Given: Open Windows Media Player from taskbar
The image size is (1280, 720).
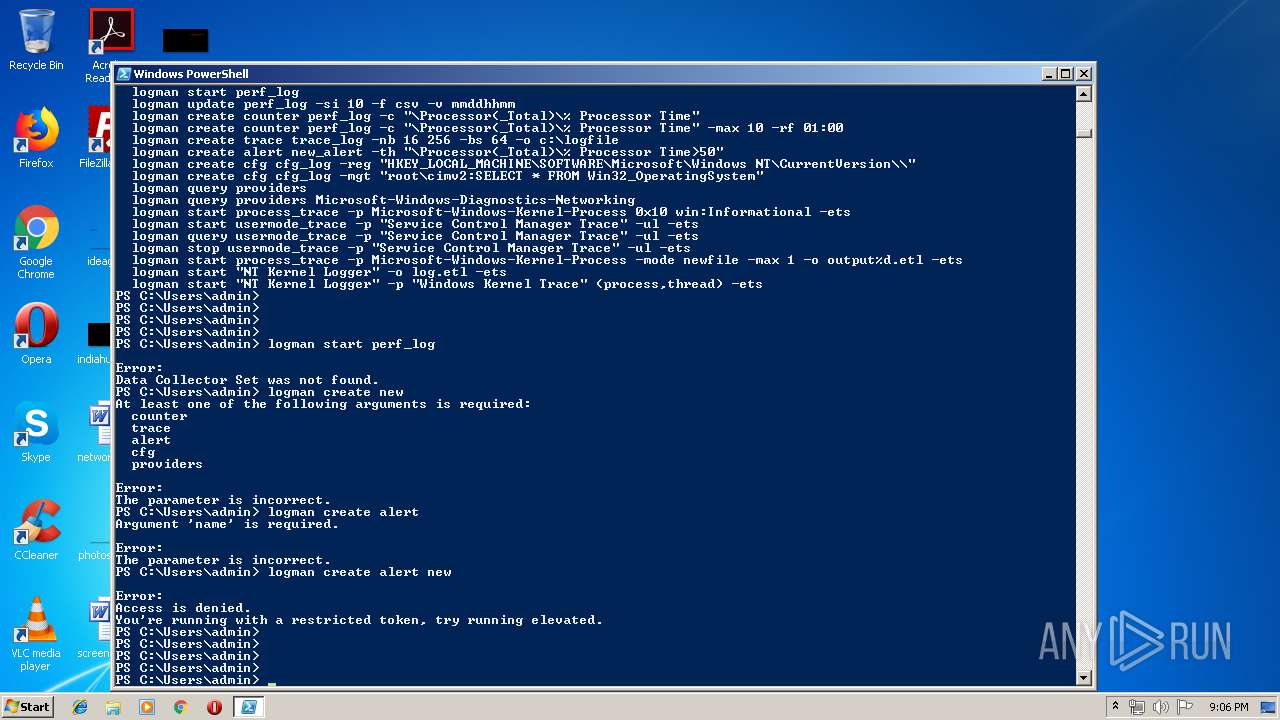Looking at the screenshot, I should tap(147, 707).
